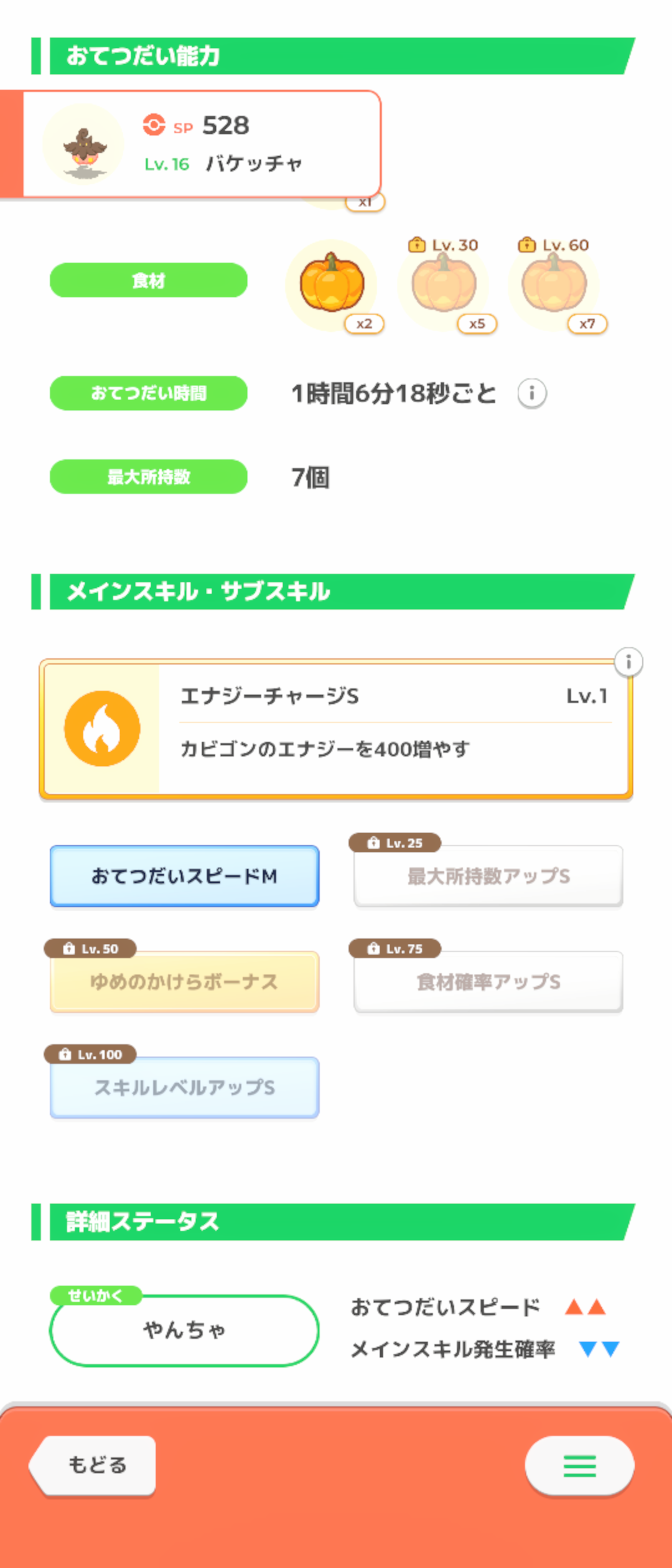The image size is (672, 1568).
Task: Tap the Lv.60 locked pumpkin ingredient
Action: (554, 284)
